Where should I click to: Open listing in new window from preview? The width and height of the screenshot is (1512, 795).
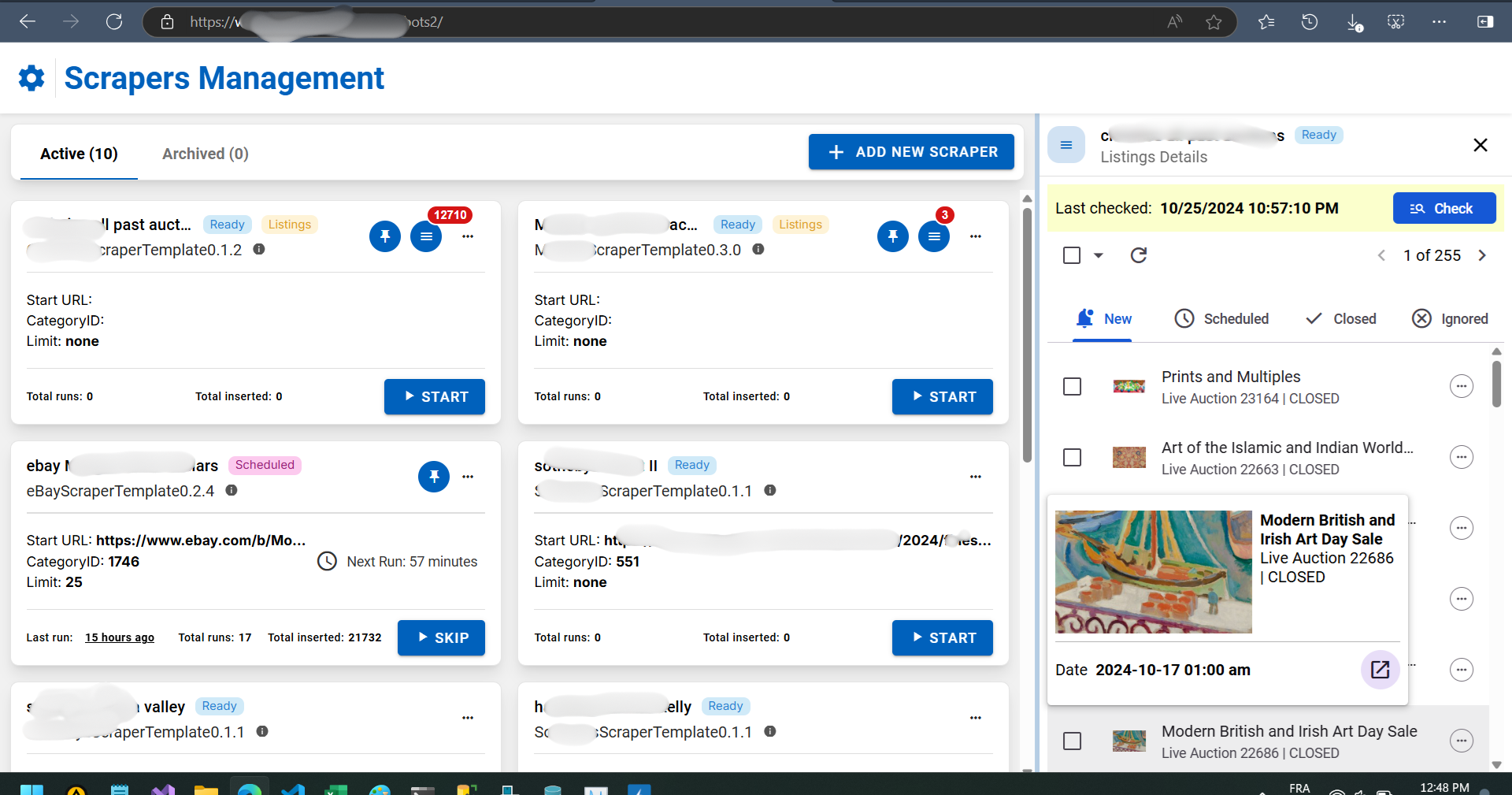1380,670
